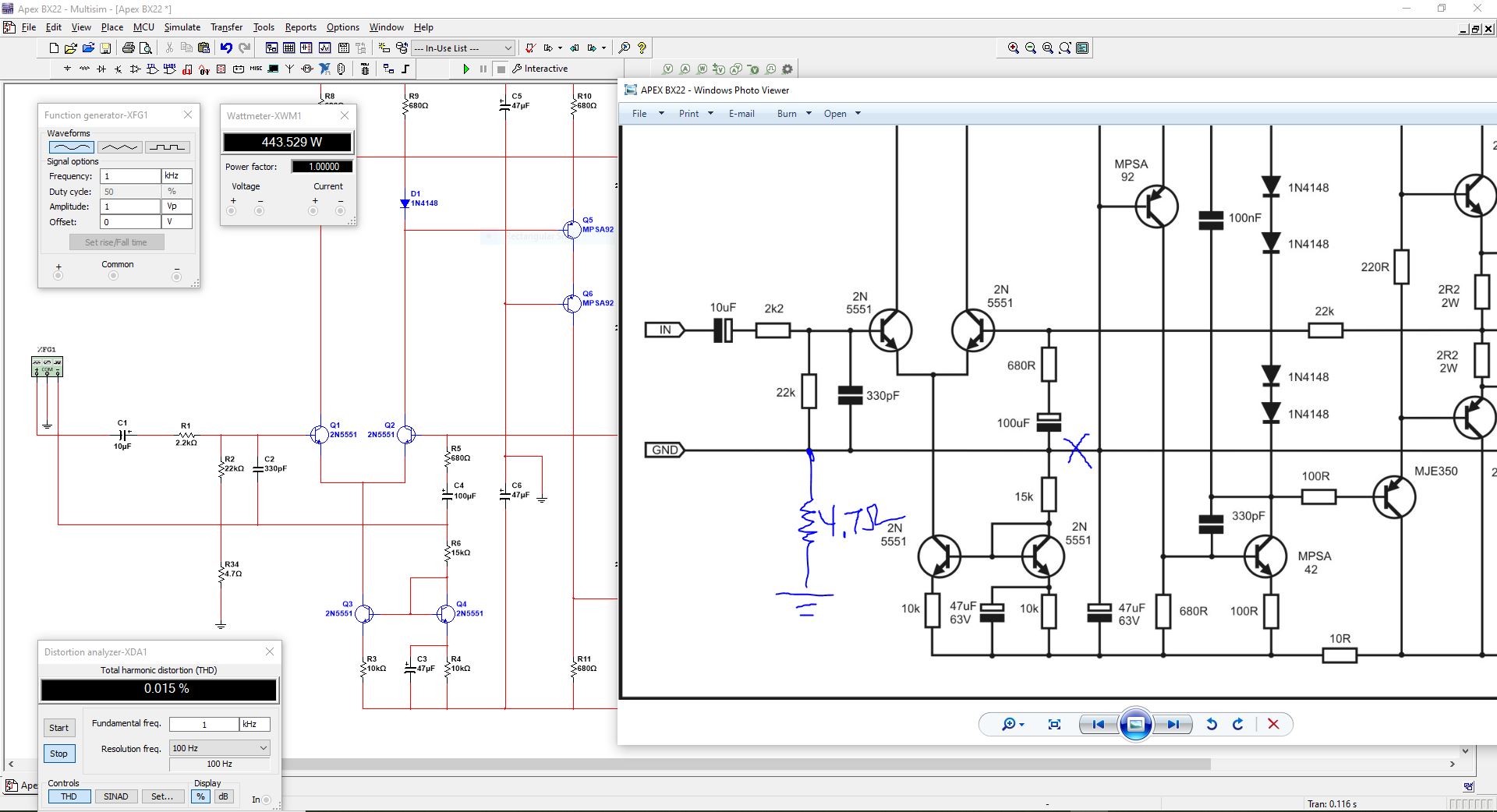Place a misc component

[x=256, y=69]
